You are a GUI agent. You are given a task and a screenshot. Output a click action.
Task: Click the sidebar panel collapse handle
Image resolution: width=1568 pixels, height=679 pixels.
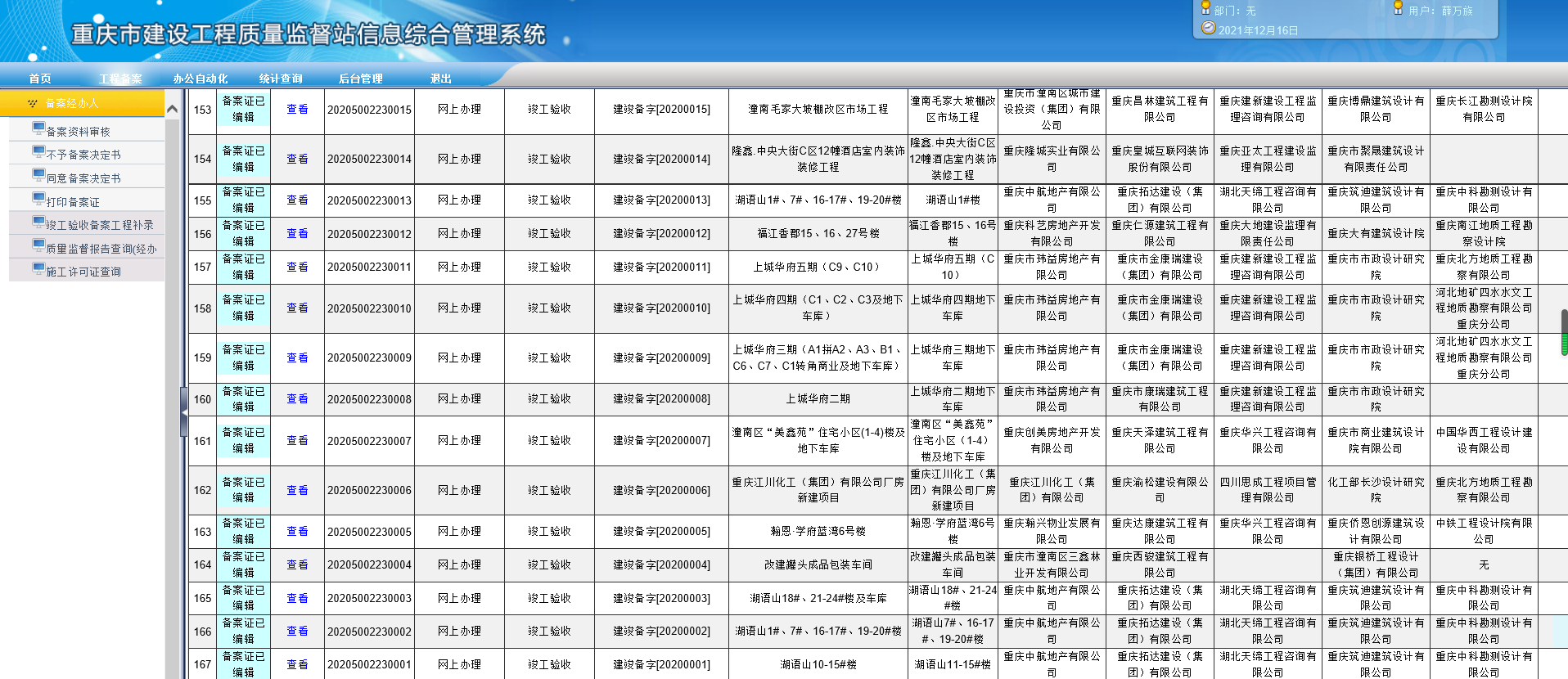tap(184, 411)
